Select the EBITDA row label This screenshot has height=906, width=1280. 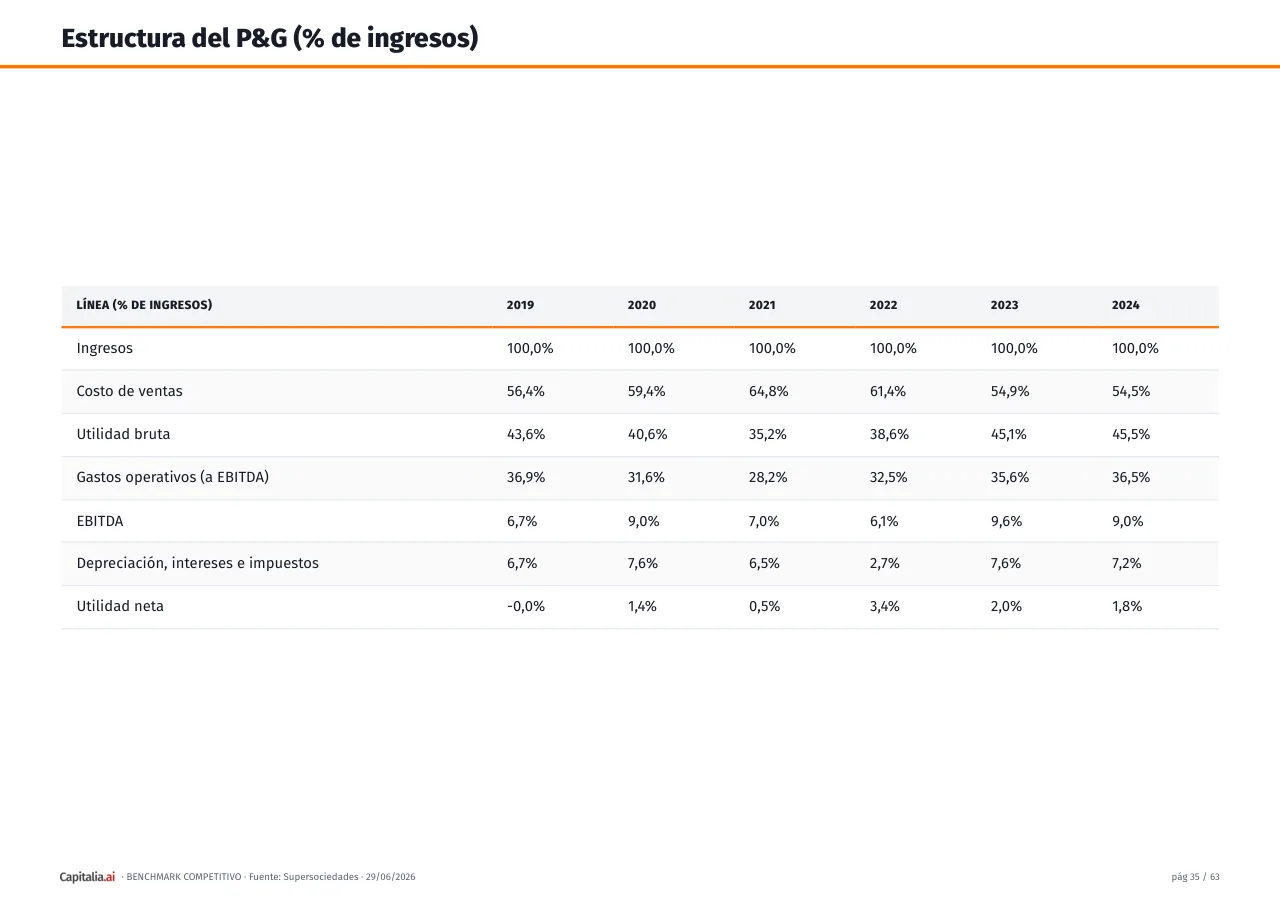pyautogui.click(x=100, y=521)
